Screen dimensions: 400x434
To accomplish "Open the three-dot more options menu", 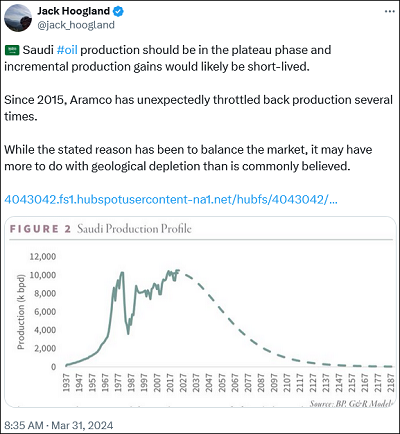I will [x=390, y=11].
